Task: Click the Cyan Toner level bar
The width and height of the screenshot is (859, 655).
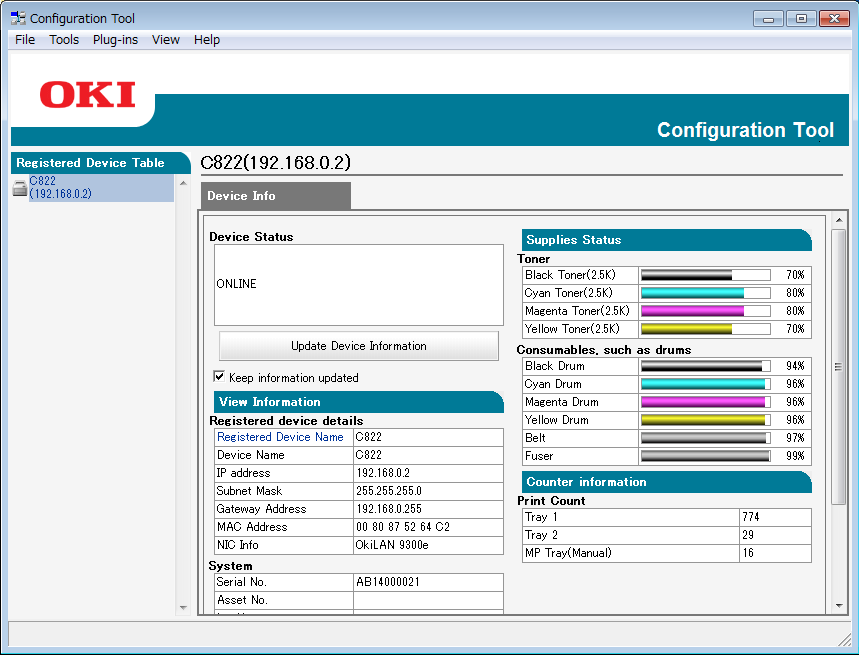Action: point(706,293)
